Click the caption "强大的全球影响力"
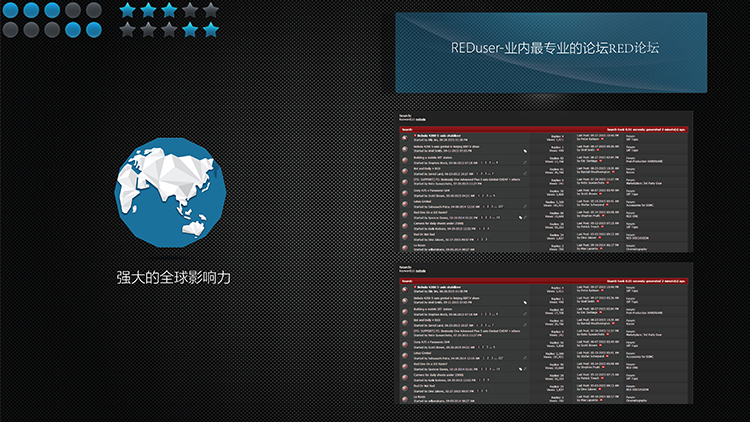 click(174, 278)
